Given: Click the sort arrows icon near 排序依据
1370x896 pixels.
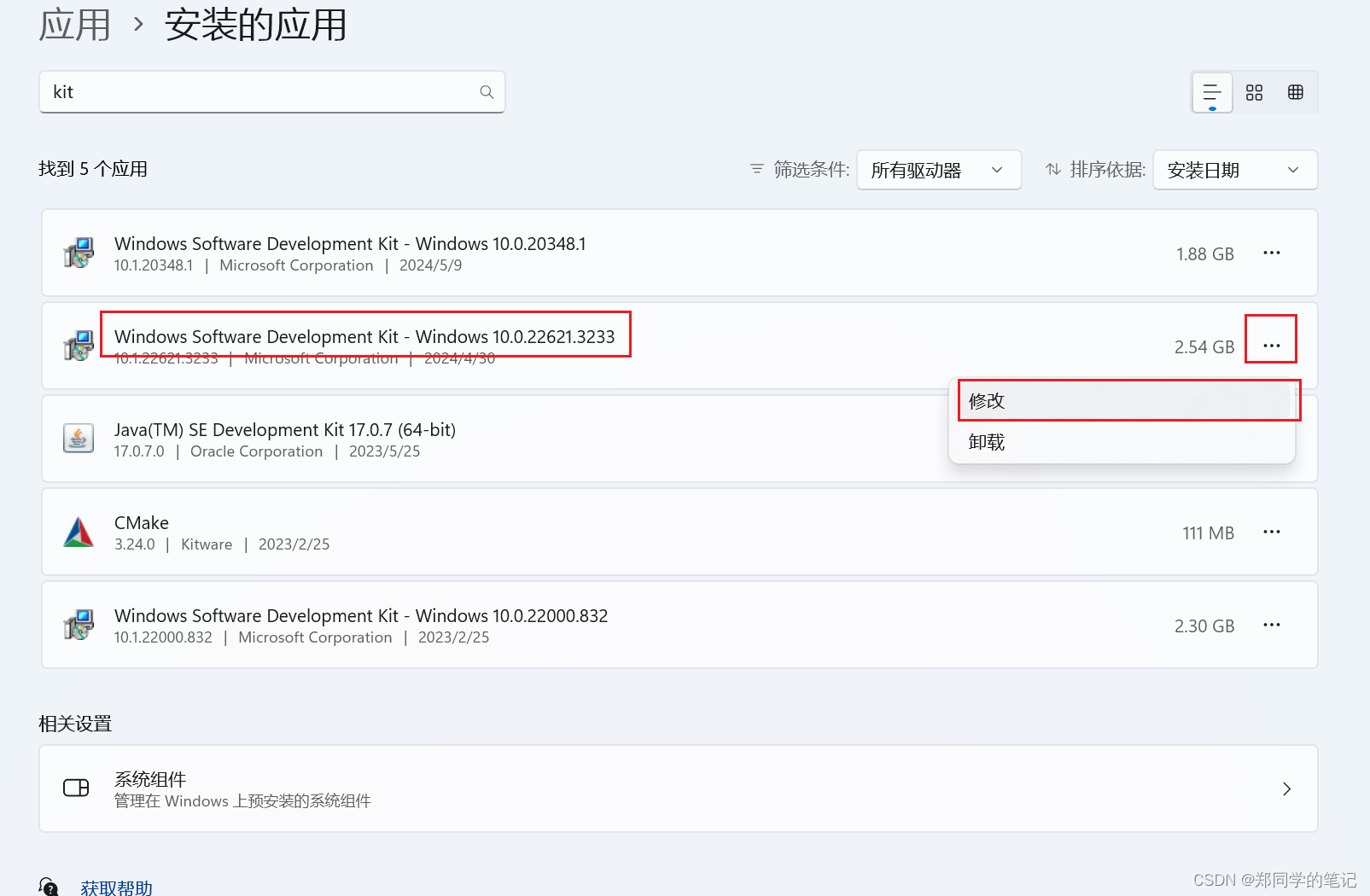Looking at the screenshot, I should click(1053, 169).
